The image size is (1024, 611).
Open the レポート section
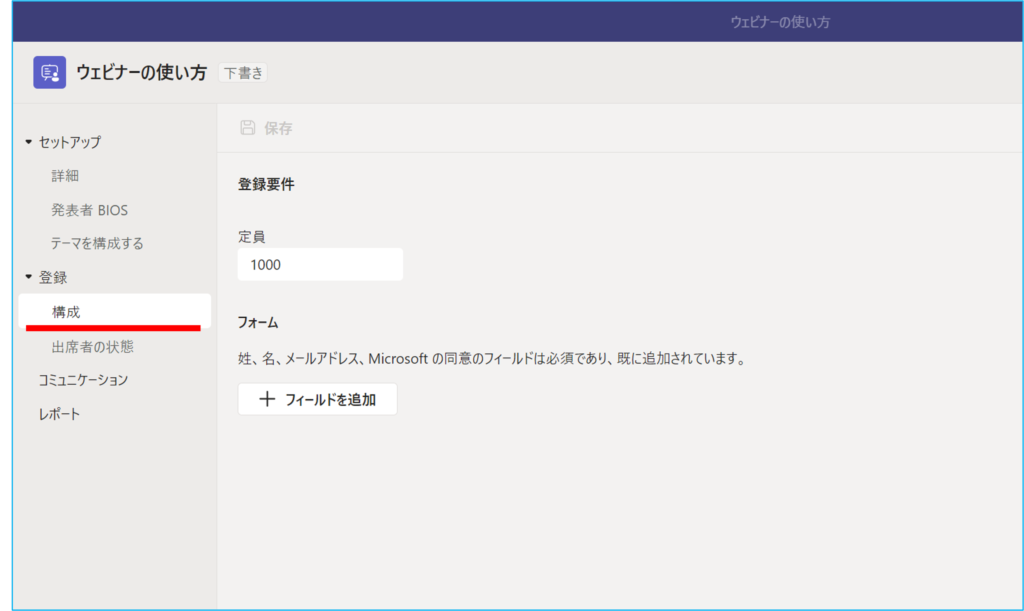59,414
